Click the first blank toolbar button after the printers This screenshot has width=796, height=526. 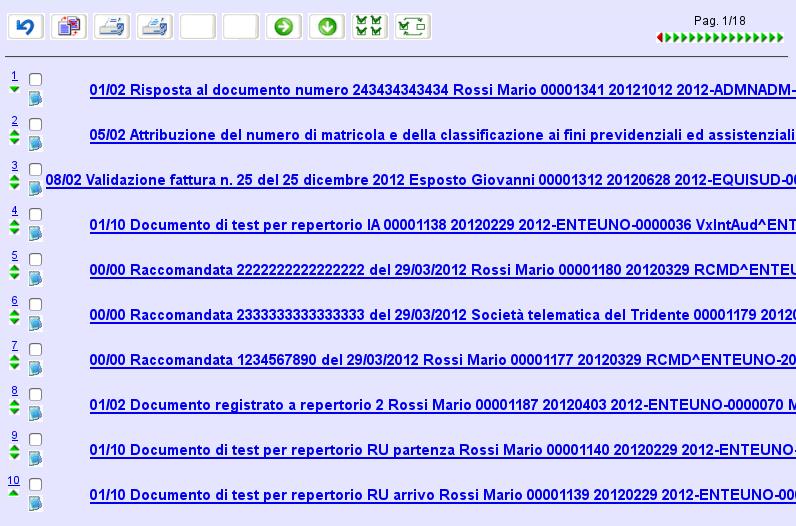point(198,26)
